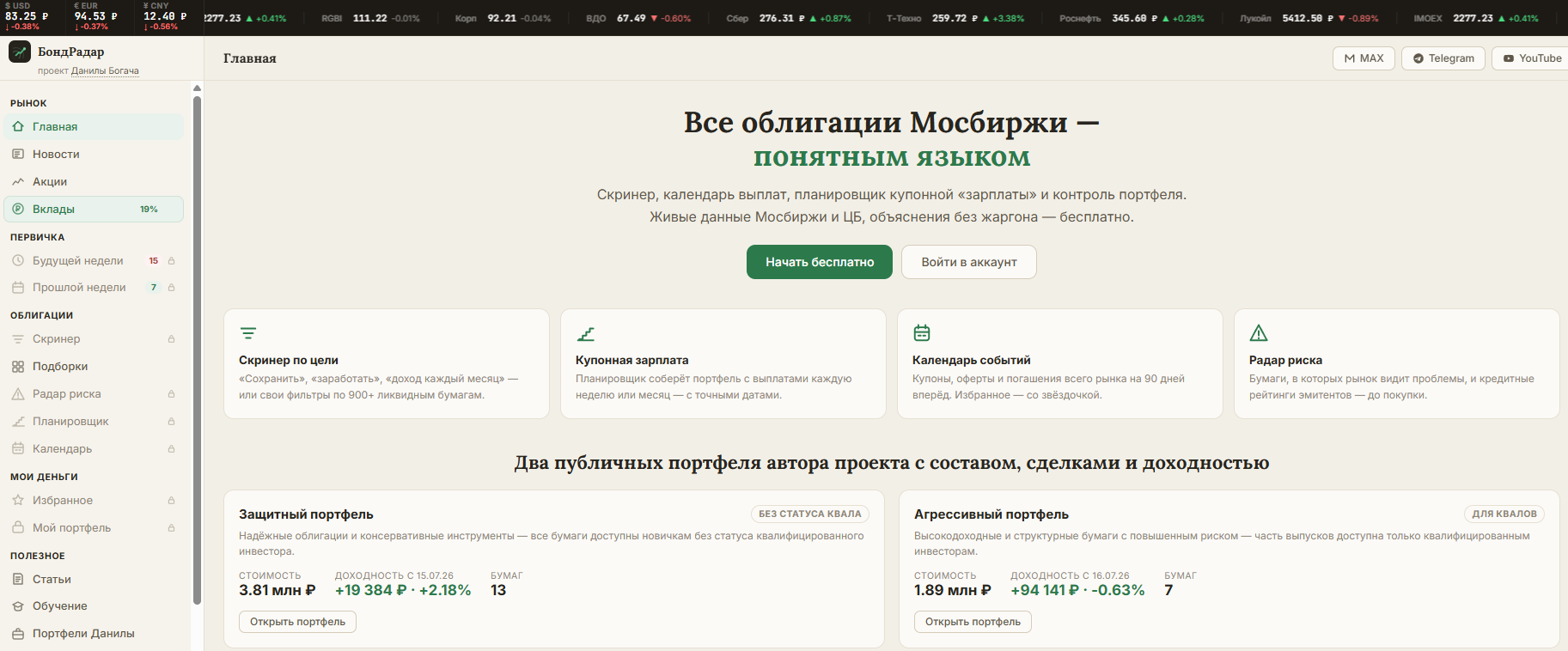Click the Календарь событий calendar icon
This screenshot has height=651, width=1568.
point(922,333)
